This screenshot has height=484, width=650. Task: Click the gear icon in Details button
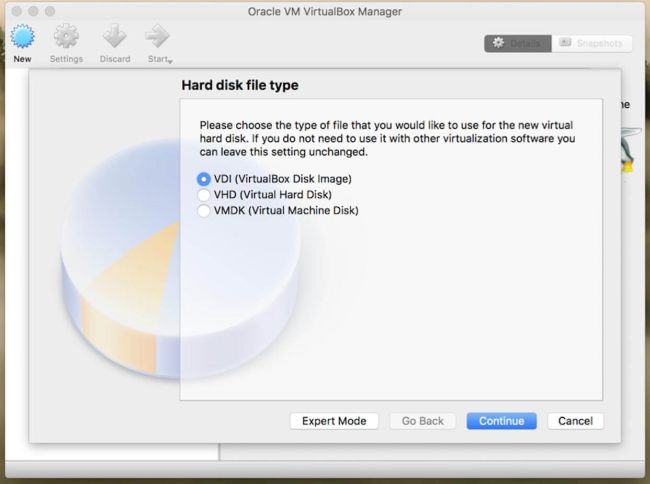(x=499, y=44)
